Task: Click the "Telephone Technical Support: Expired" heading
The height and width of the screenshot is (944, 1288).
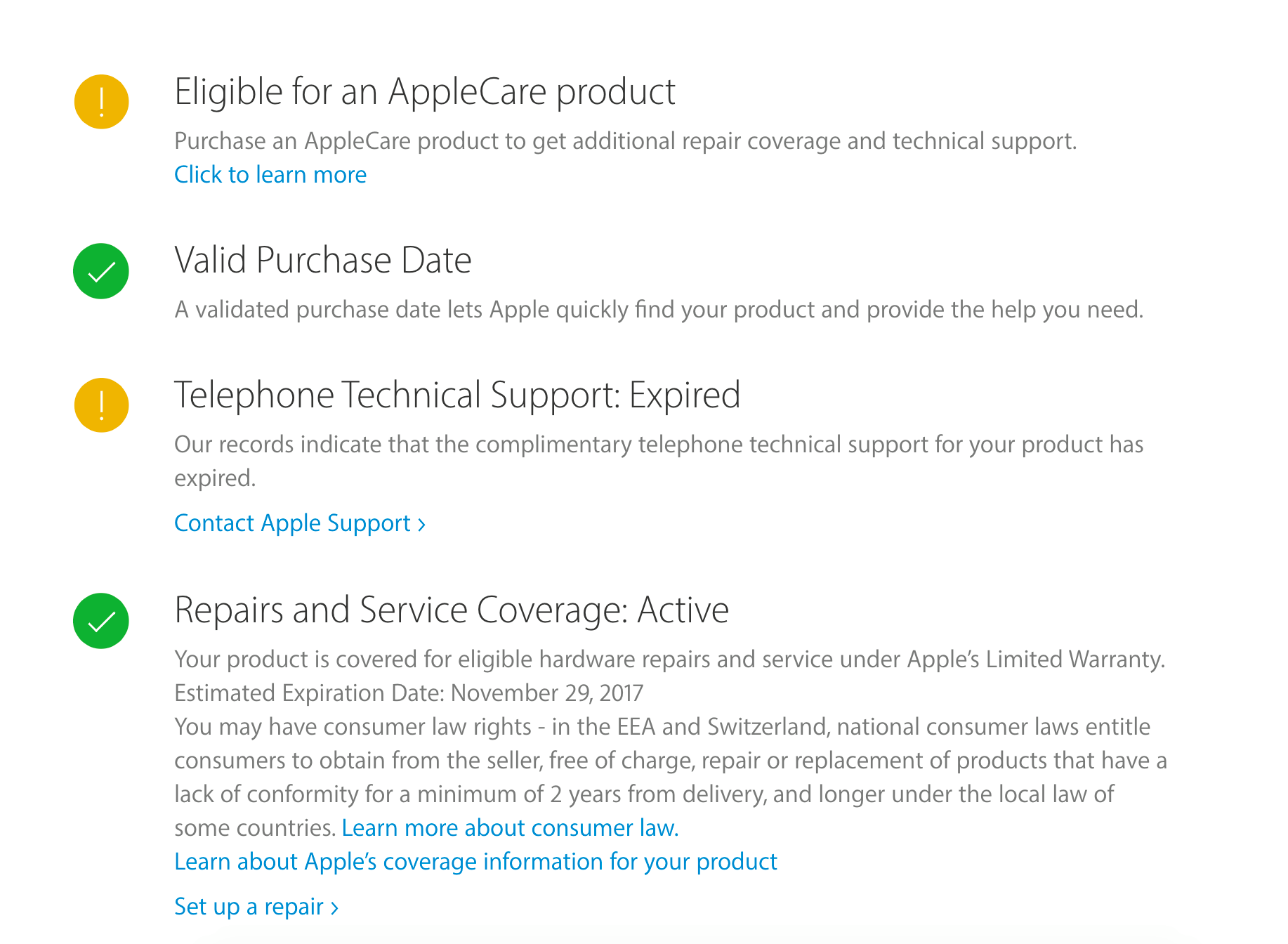Action: coord(457,395)
